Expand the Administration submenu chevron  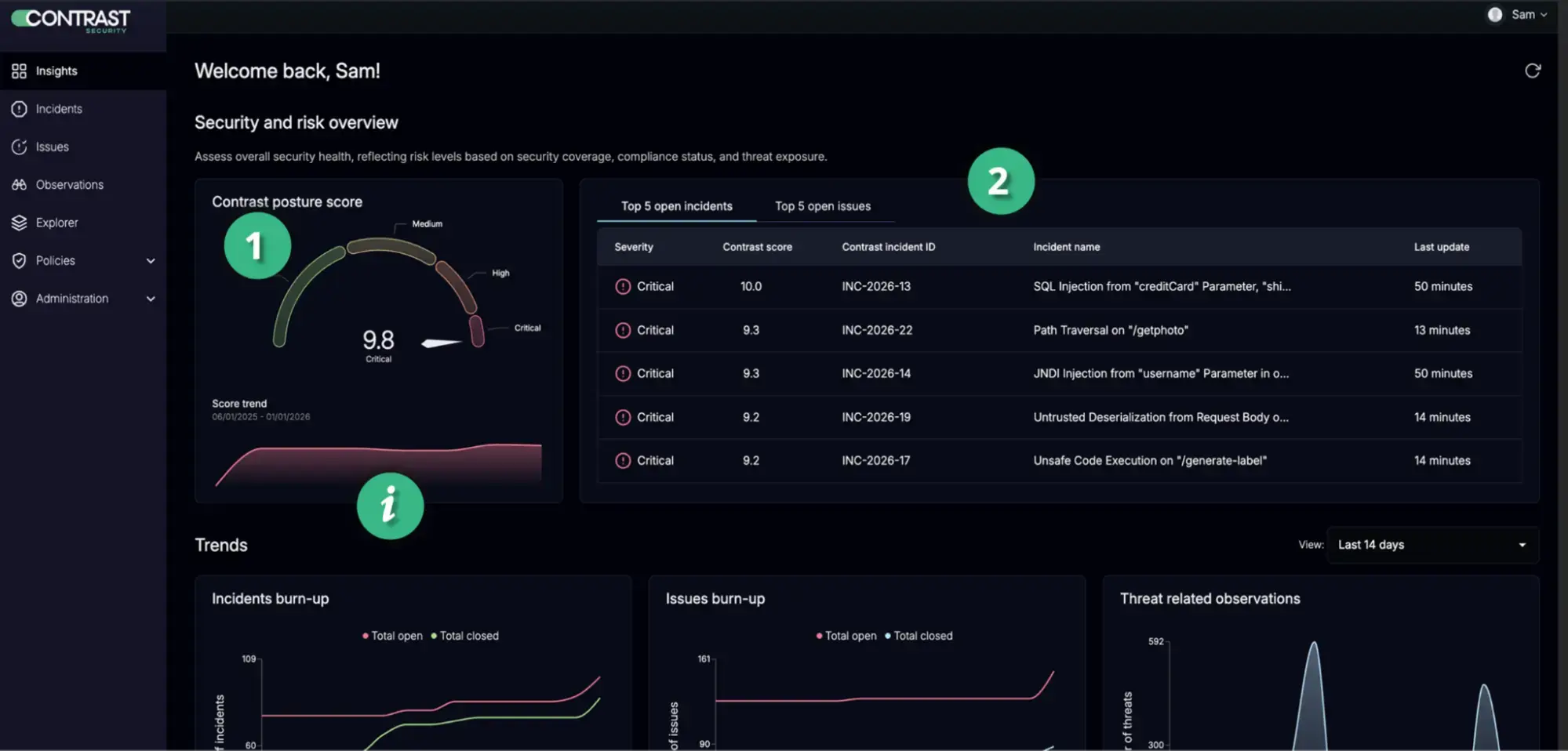[151, 299]
